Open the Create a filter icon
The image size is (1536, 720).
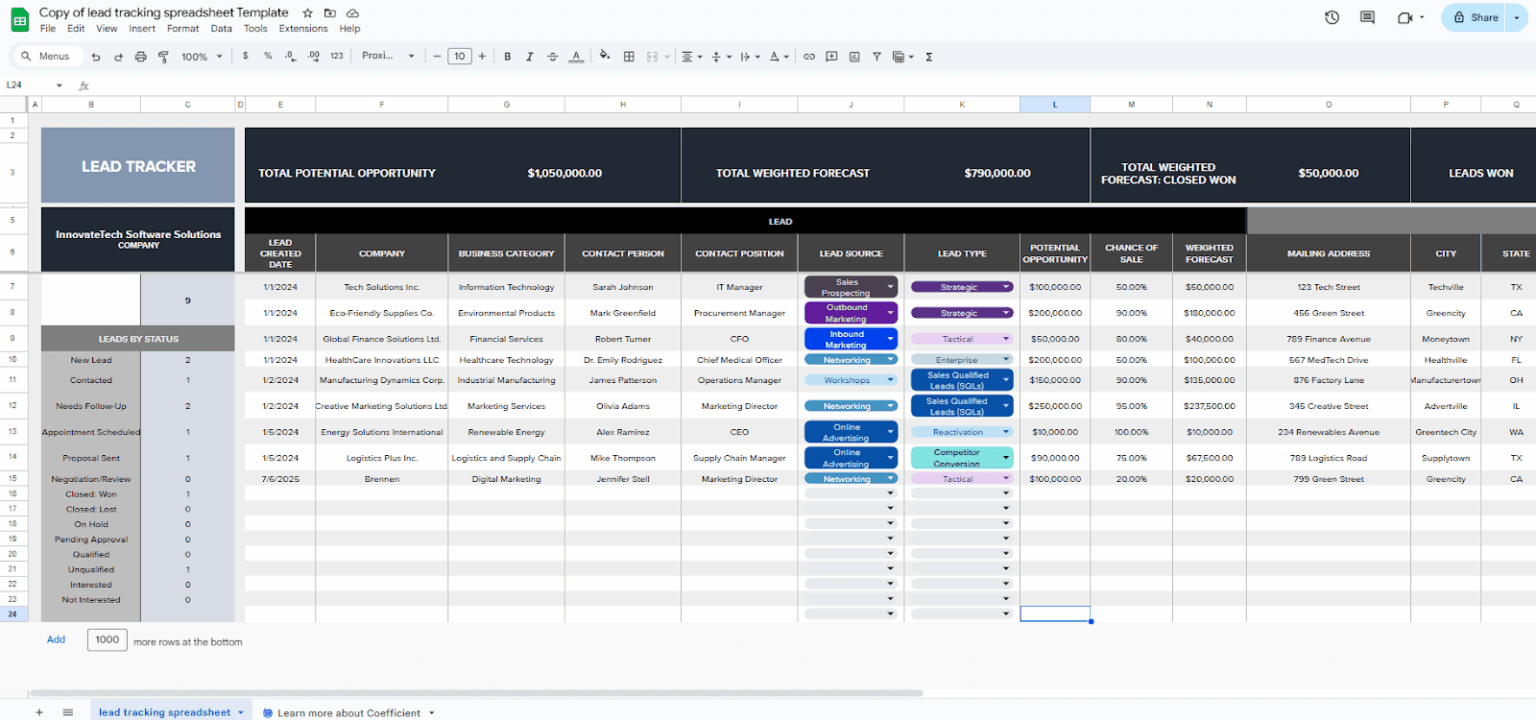(x=876, y=56)
